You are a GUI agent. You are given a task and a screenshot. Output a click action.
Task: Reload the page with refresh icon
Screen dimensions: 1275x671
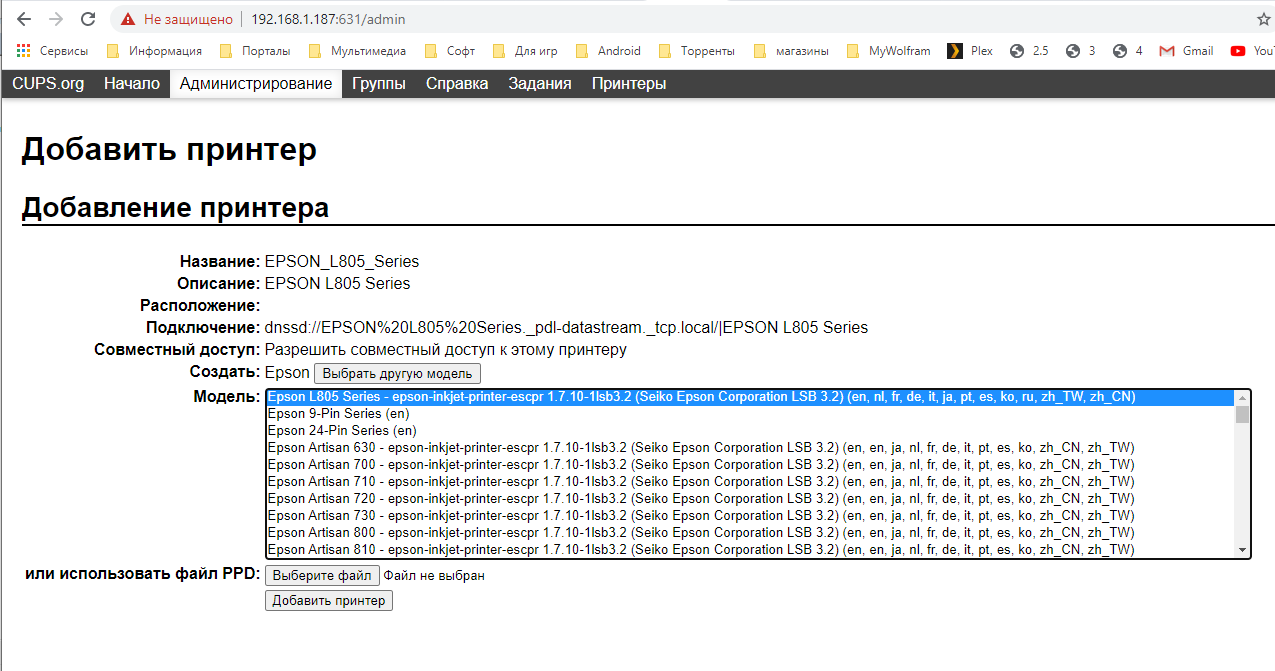point(88,19)
